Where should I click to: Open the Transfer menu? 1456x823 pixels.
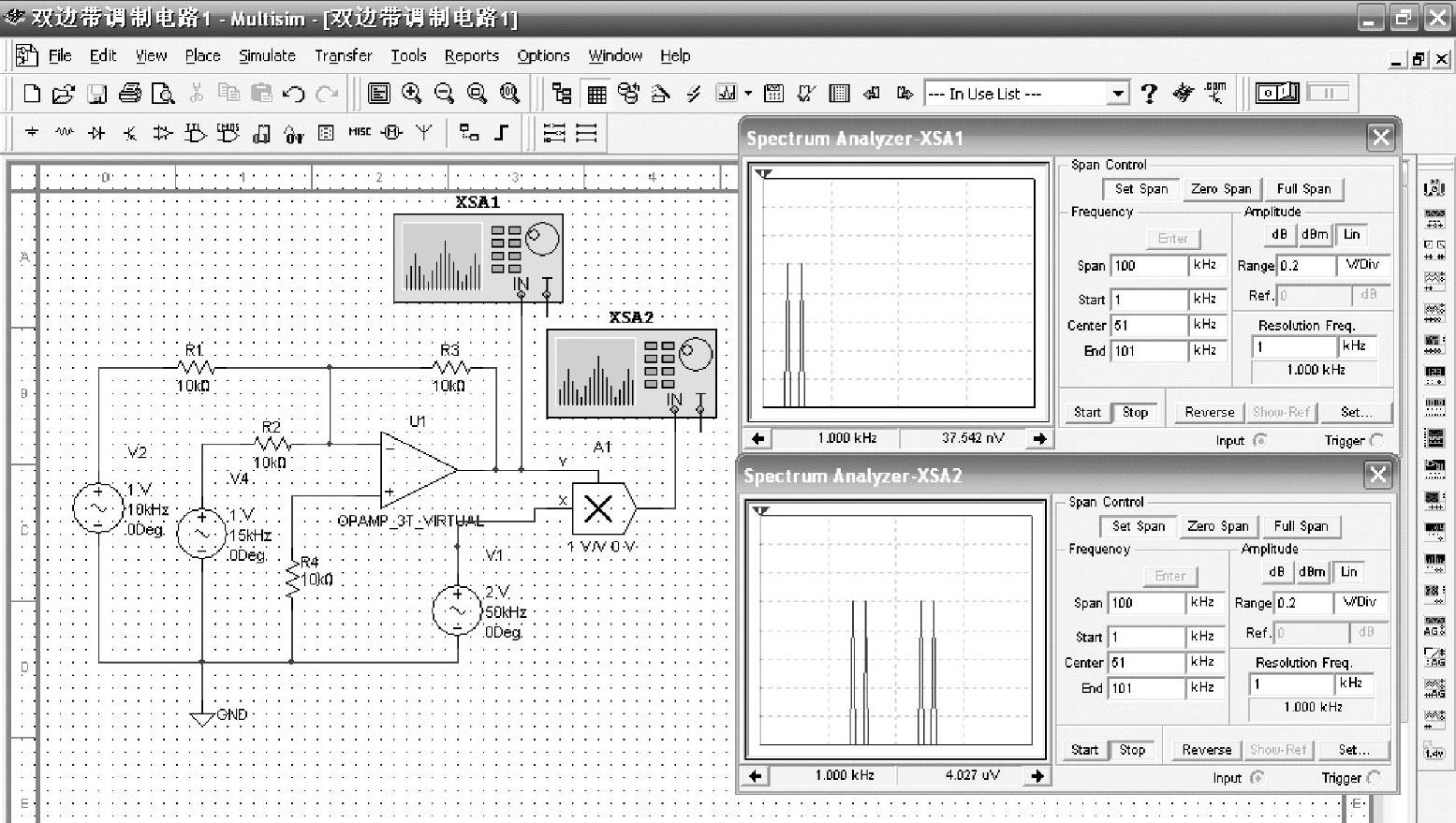click(343, 56)
